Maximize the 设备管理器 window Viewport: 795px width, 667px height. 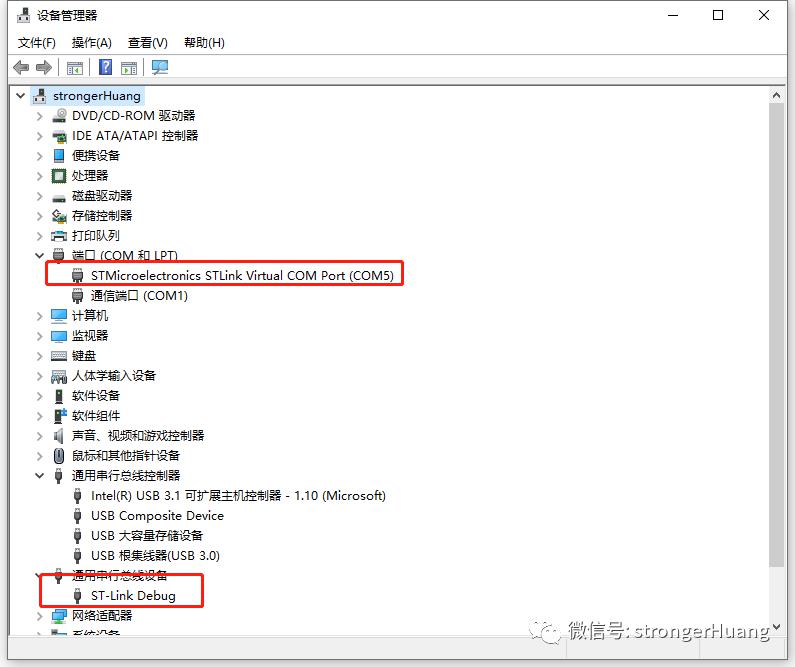[x=718, y=15]
